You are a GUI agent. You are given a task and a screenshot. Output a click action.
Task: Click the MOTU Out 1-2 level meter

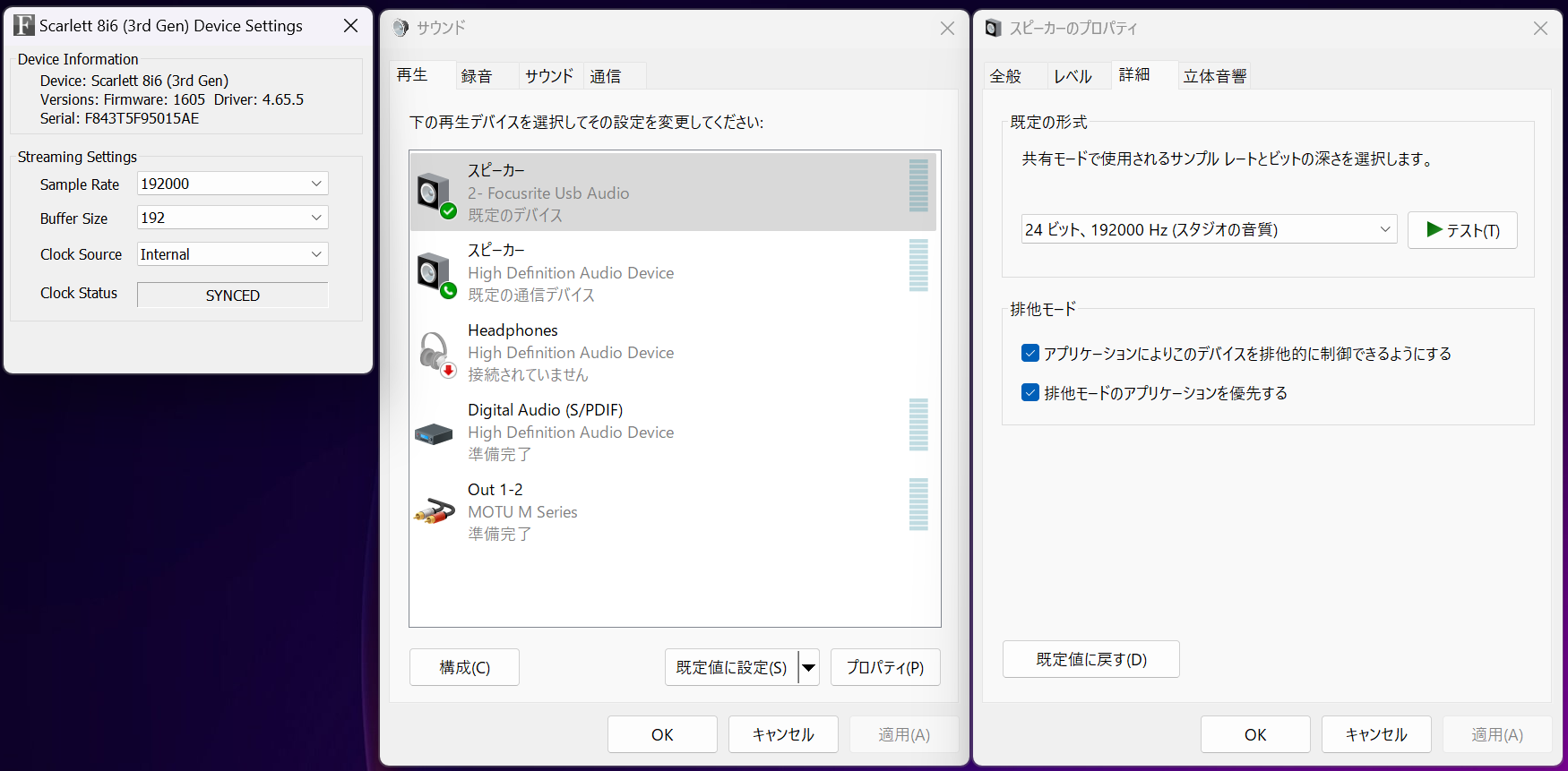tap(918, 504)
